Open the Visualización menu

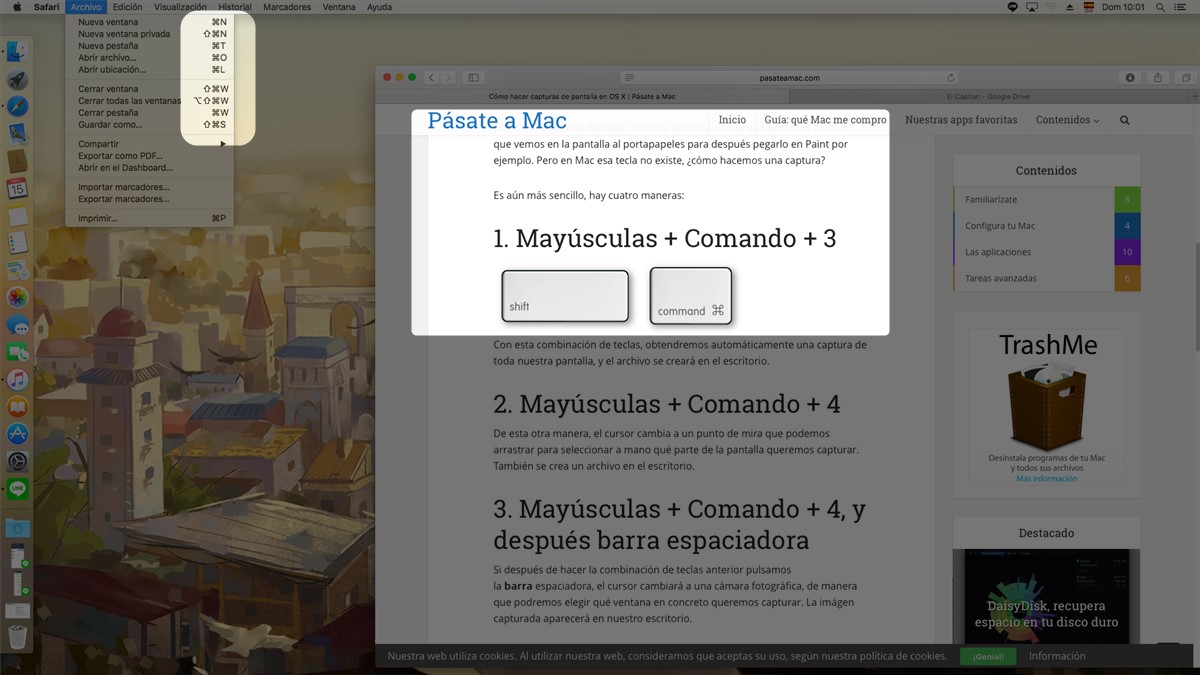180,7
